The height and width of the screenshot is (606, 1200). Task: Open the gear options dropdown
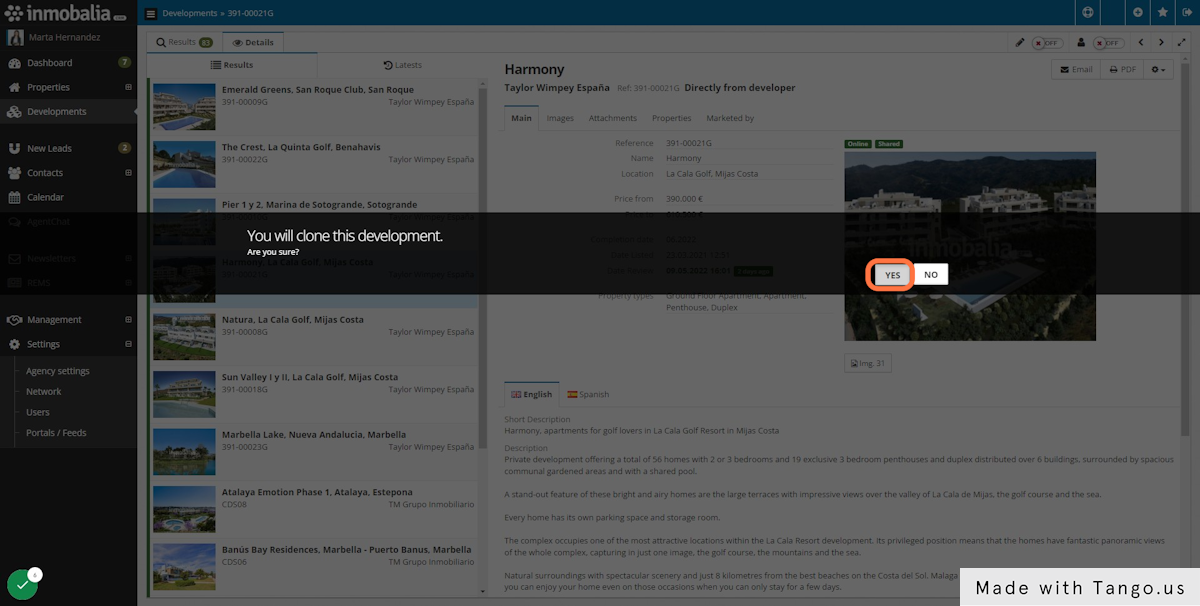(x=1159, y=70)
